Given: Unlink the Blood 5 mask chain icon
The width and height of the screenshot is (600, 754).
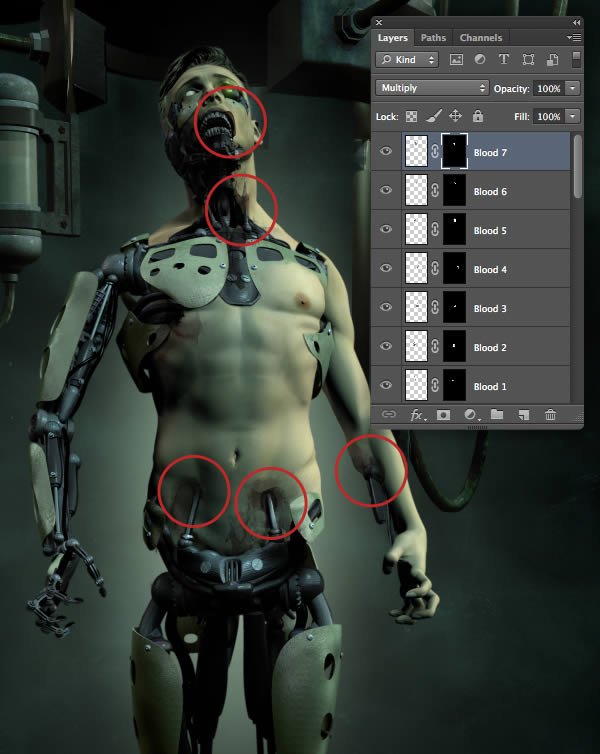Looking at the screenshot, I should point(435,229).
